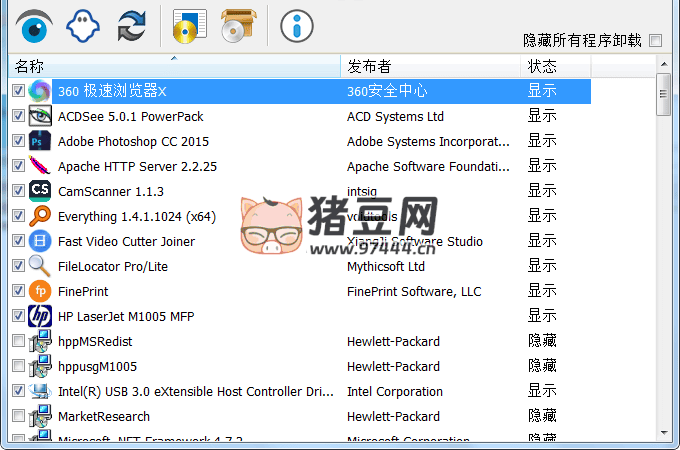Check the hppMSRedist checkbox

coord(18,341)
